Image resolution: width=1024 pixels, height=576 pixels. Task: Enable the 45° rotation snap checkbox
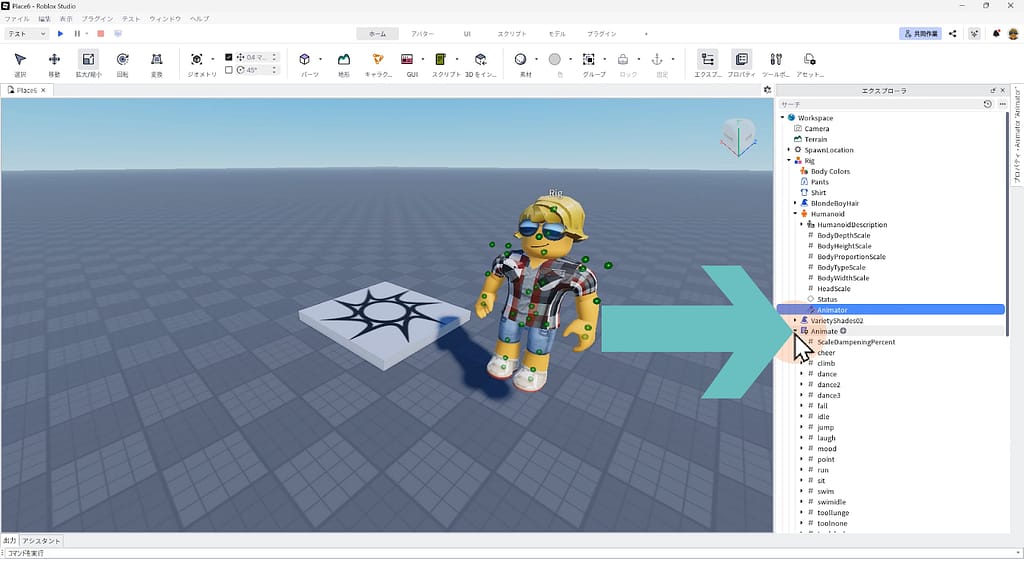pos(229,70)
